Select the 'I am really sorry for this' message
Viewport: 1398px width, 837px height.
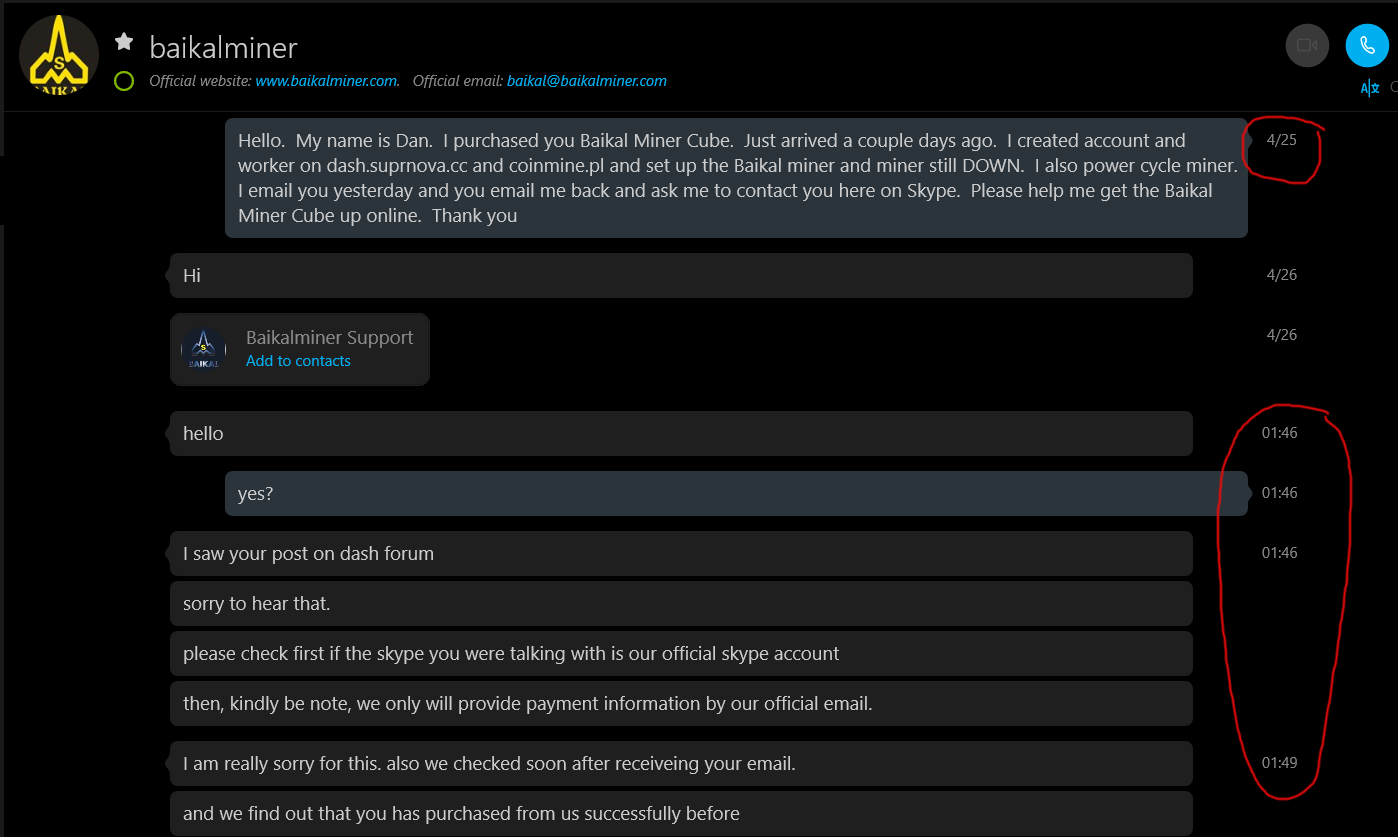681,763
